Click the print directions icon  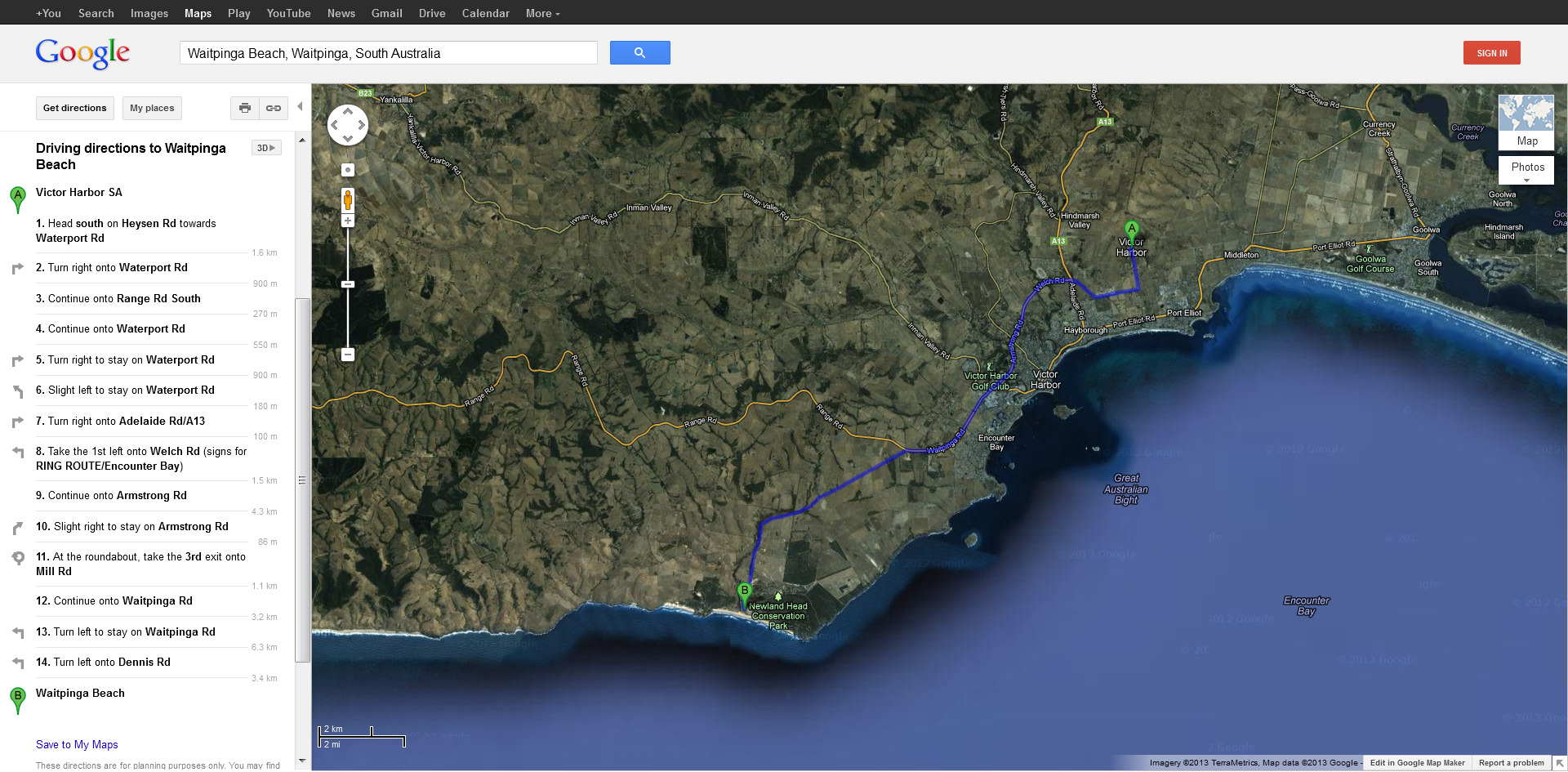tap(244, 107)
